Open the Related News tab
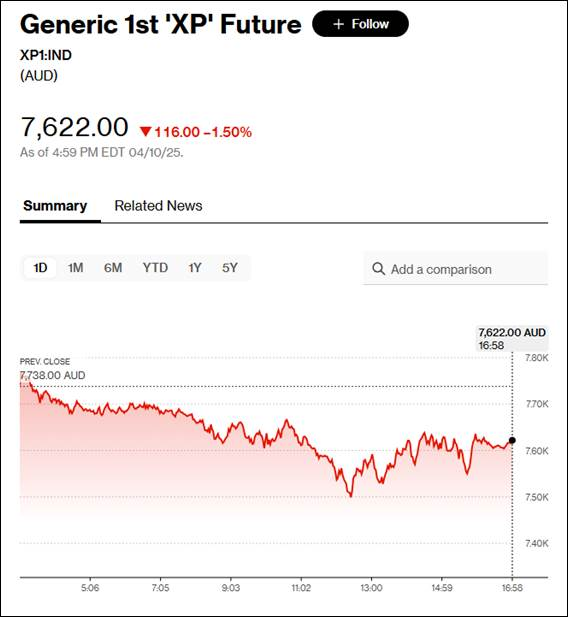 pyautogui.click(x=158, y=206)
